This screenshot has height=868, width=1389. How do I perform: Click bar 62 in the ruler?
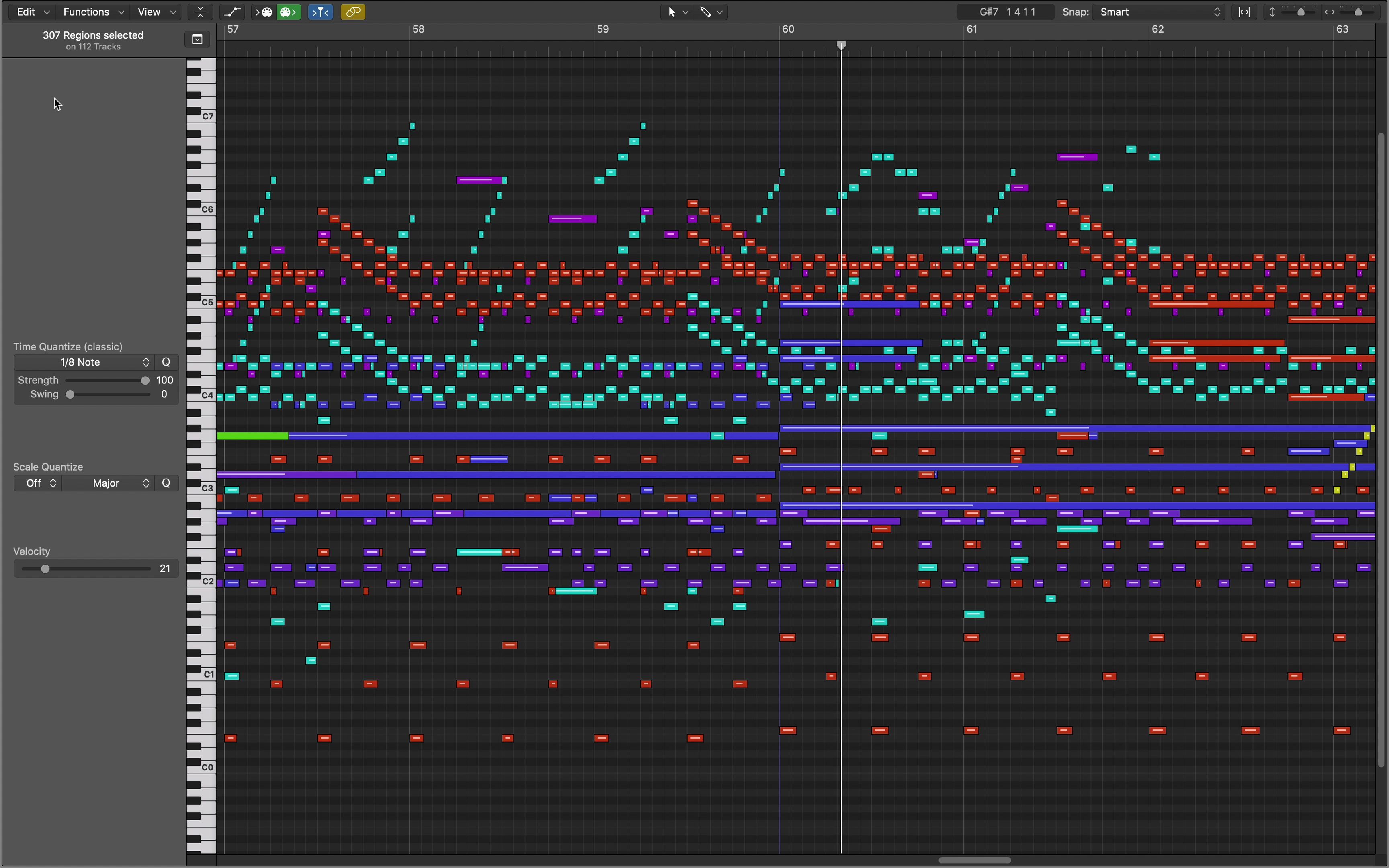click(x=1158, y=29)
